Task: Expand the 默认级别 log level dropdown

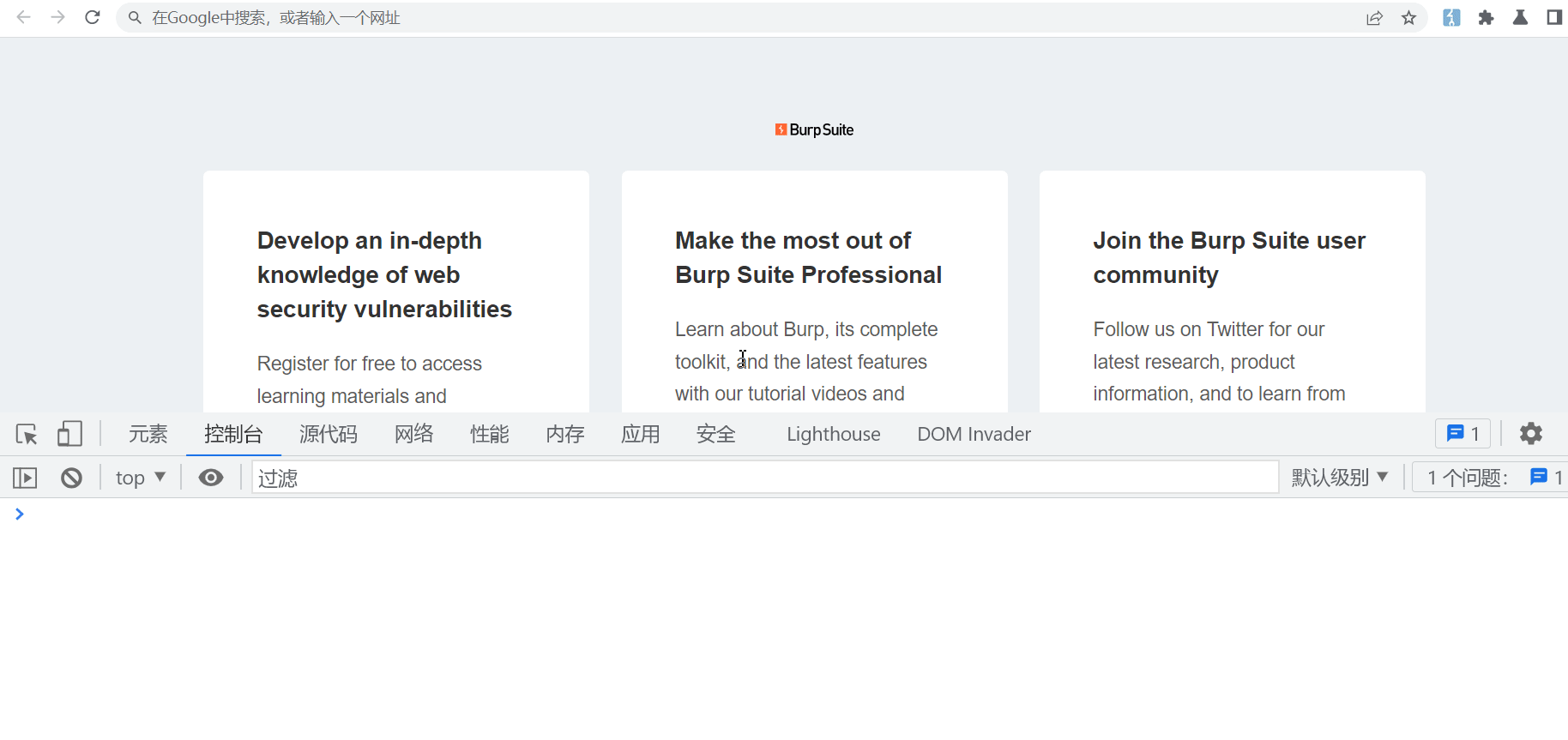Action: 1339,478
